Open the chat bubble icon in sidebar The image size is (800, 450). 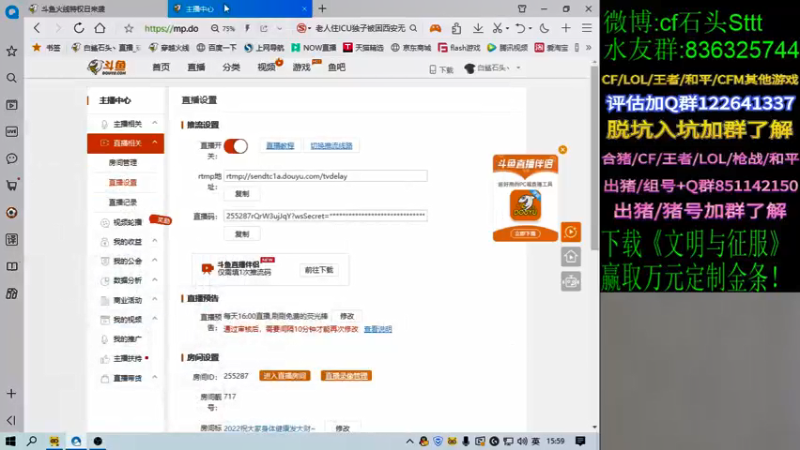(11, 159)
